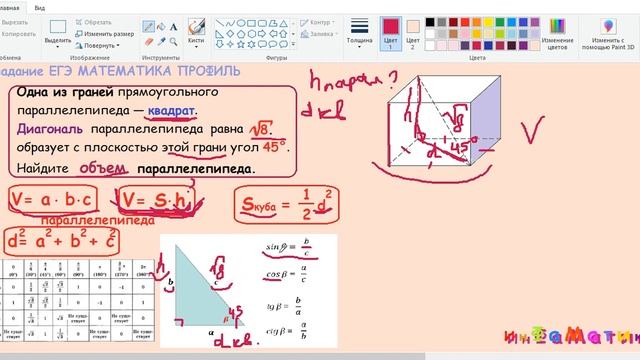Image resolution: width=640 pixels, height=360 pixels.
Task: Select the Color picker eyedropper tool
Action: 162,42
